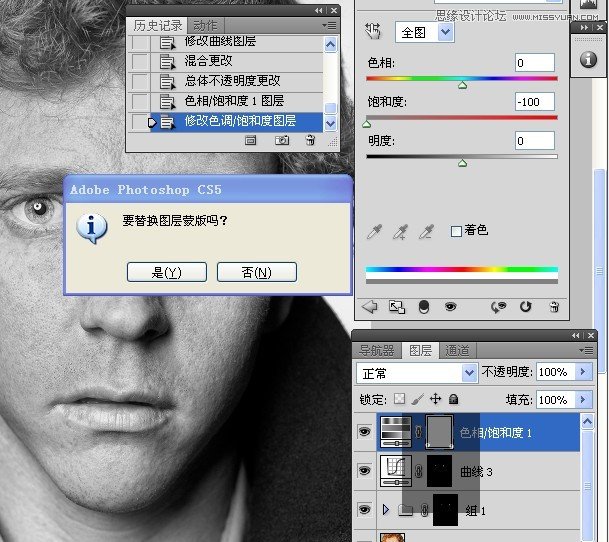Expand the collapsed side dock arrows
This screenshot has width=609, height=542.
(584, 28)
